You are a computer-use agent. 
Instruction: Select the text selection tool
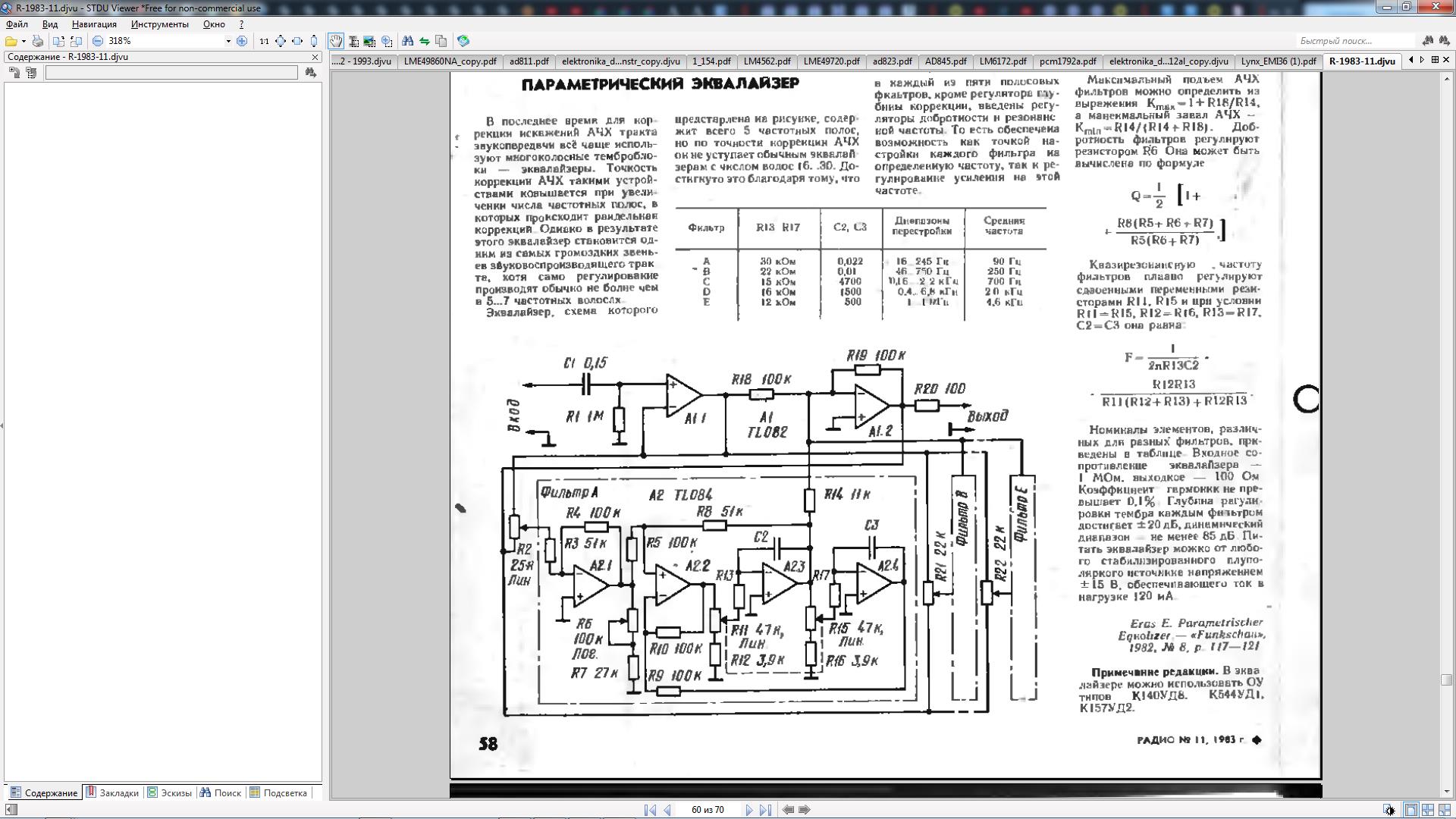pyautogui.click(x=353, y=41)
